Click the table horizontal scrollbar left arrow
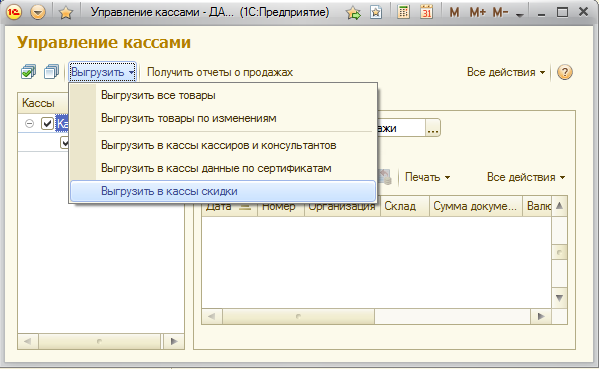Viewport: 599px width, 369px height. 212,316
